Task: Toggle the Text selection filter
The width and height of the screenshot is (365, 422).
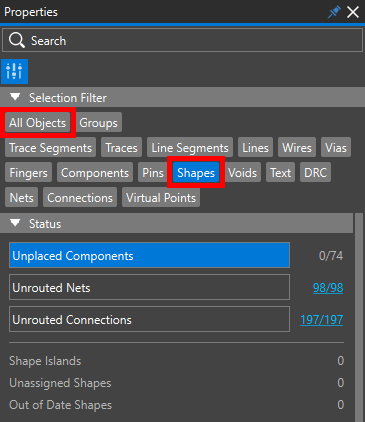Action: coord(280,173)
